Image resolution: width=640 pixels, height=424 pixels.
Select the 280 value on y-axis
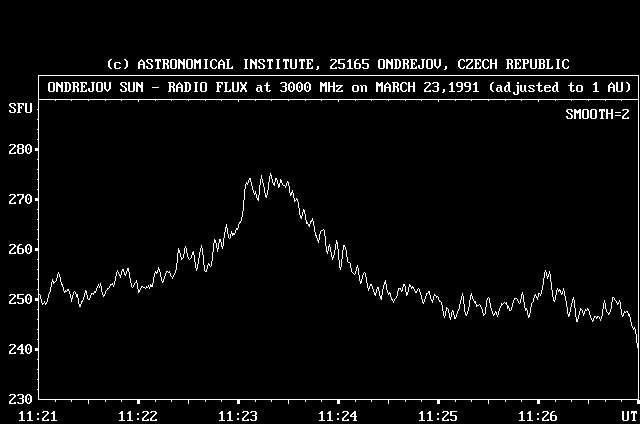tap(21, 150)
